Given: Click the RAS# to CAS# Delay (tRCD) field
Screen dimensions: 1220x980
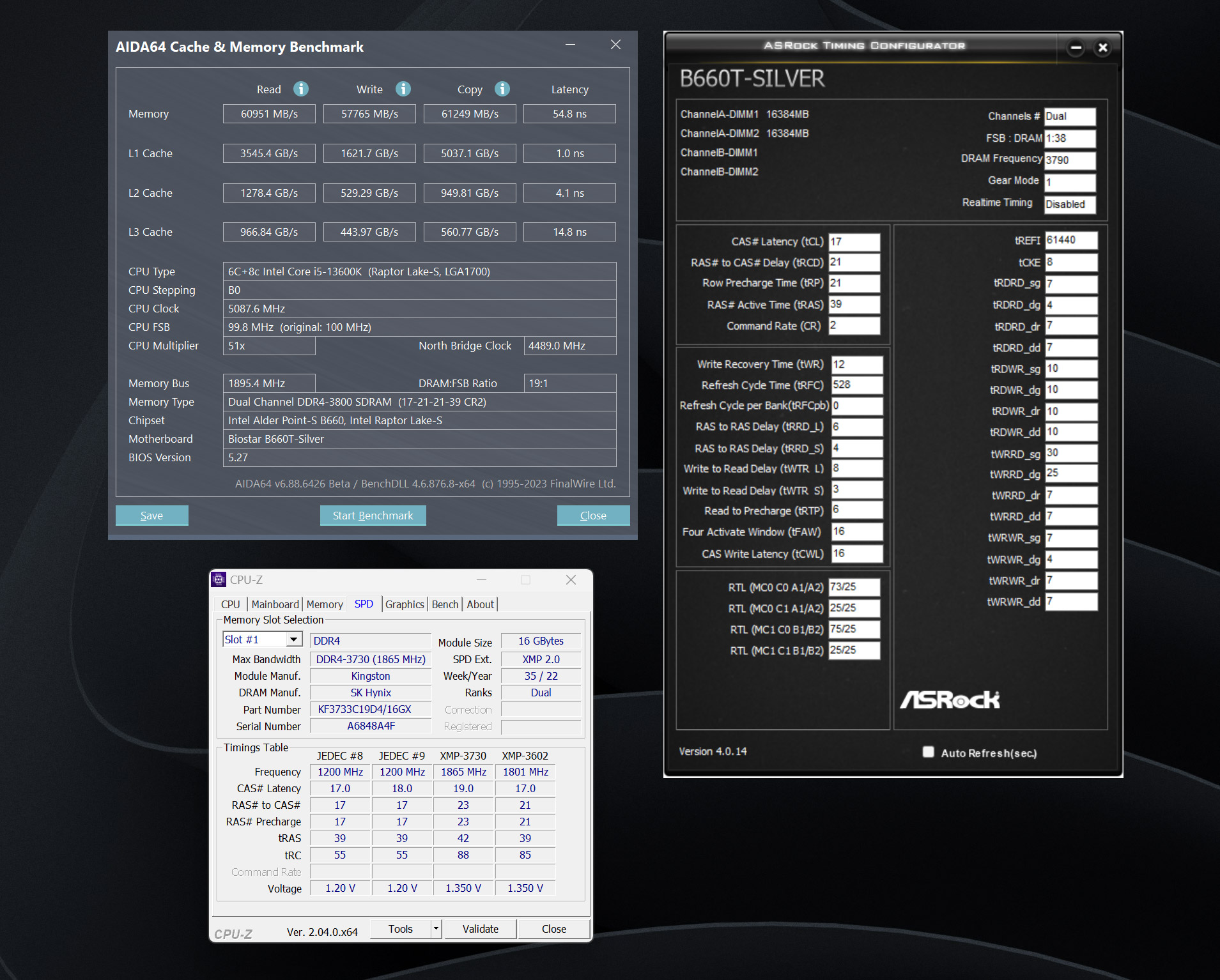Looking at the screenshot, I should point(854,263).
